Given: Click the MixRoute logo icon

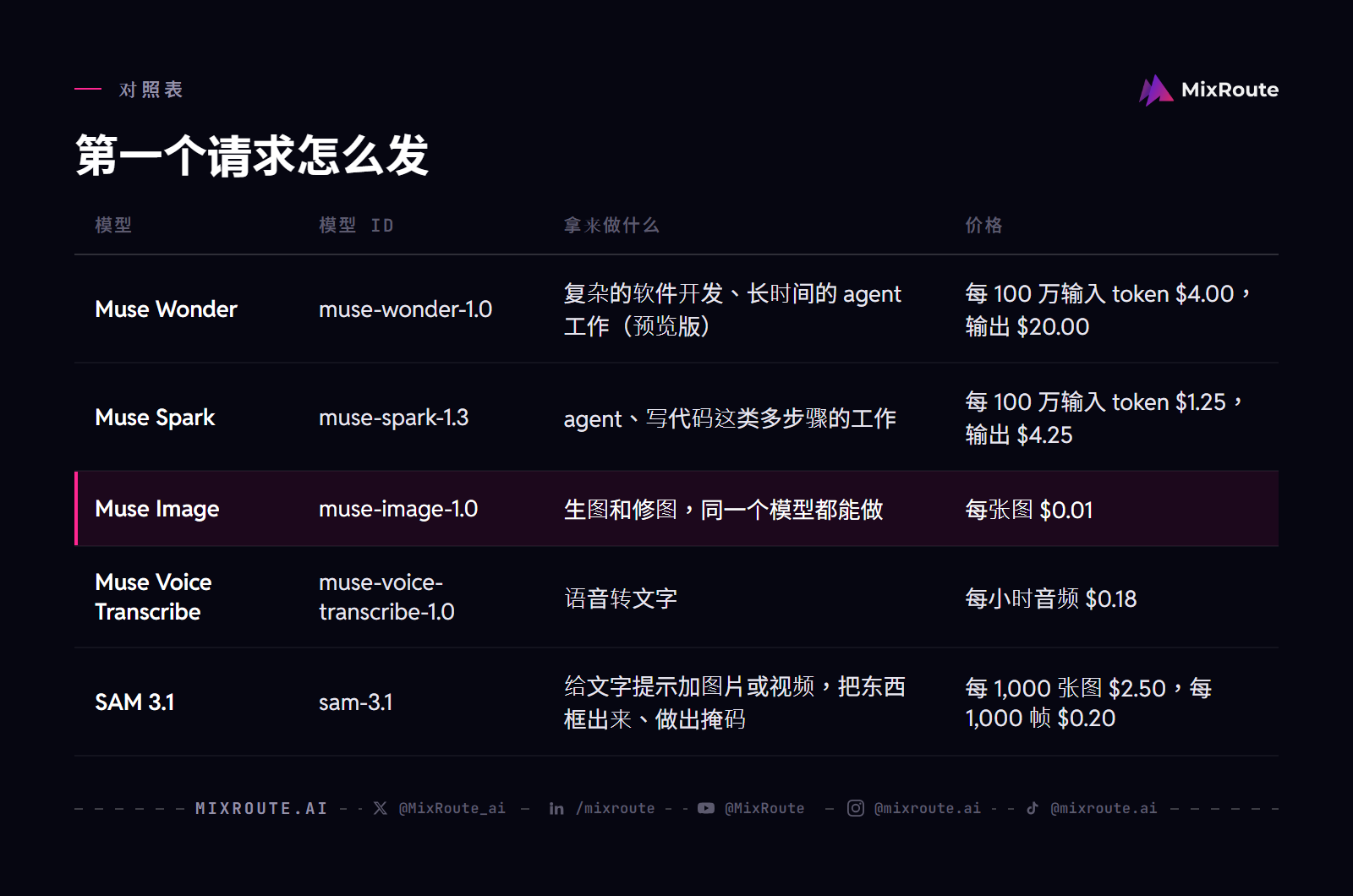Looking at the screenshot, I should [1156, 90].
